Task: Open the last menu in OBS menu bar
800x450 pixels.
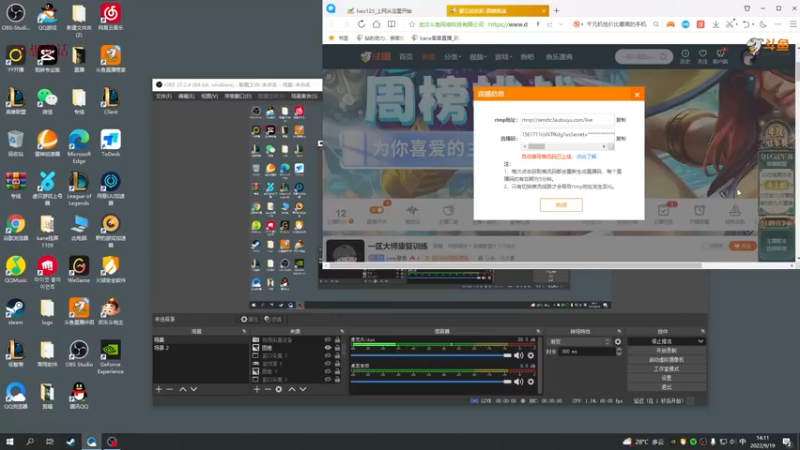Action: (x=304, y=96)
